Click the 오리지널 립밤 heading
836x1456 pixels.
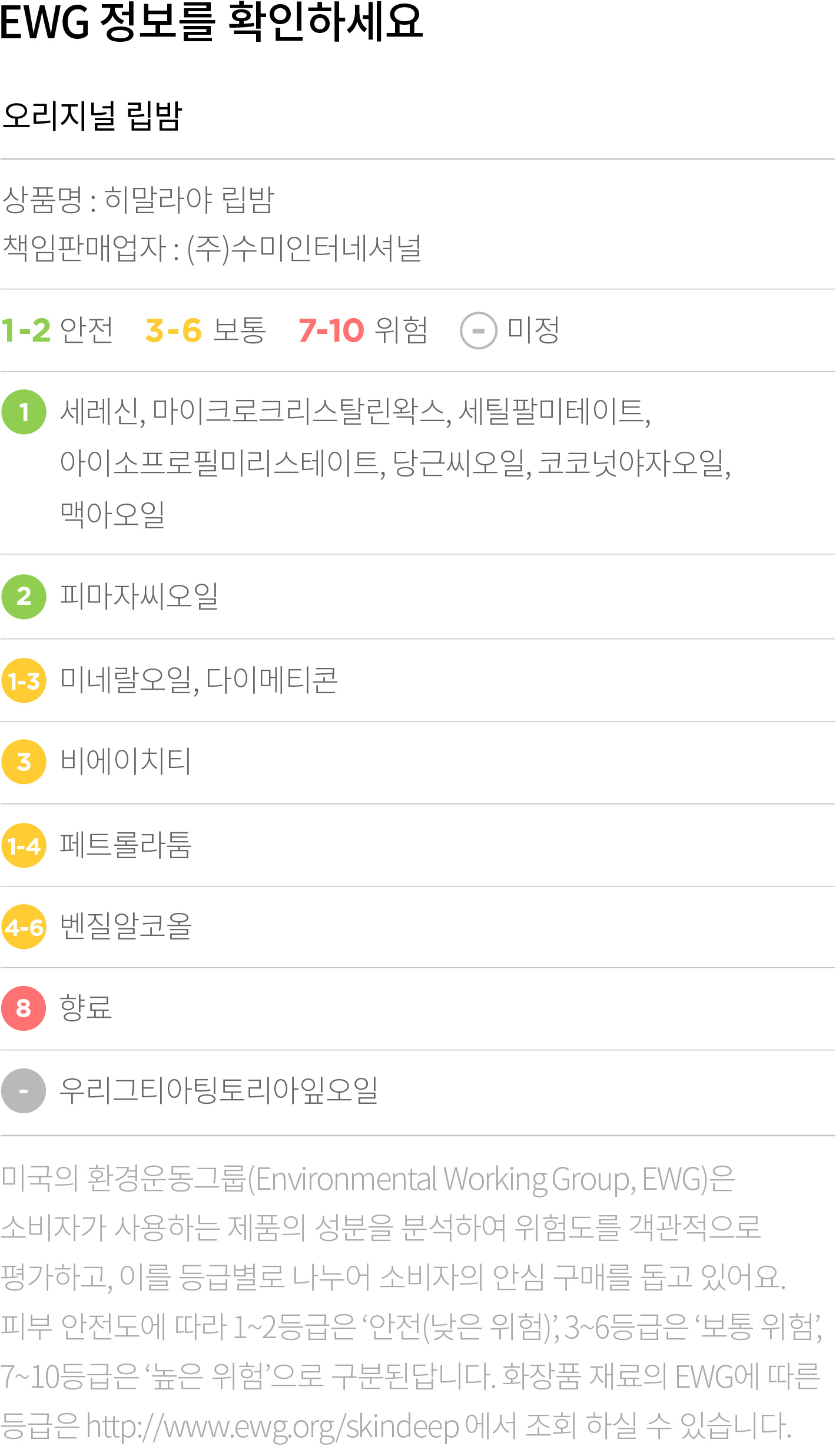(x=92, y=115)
